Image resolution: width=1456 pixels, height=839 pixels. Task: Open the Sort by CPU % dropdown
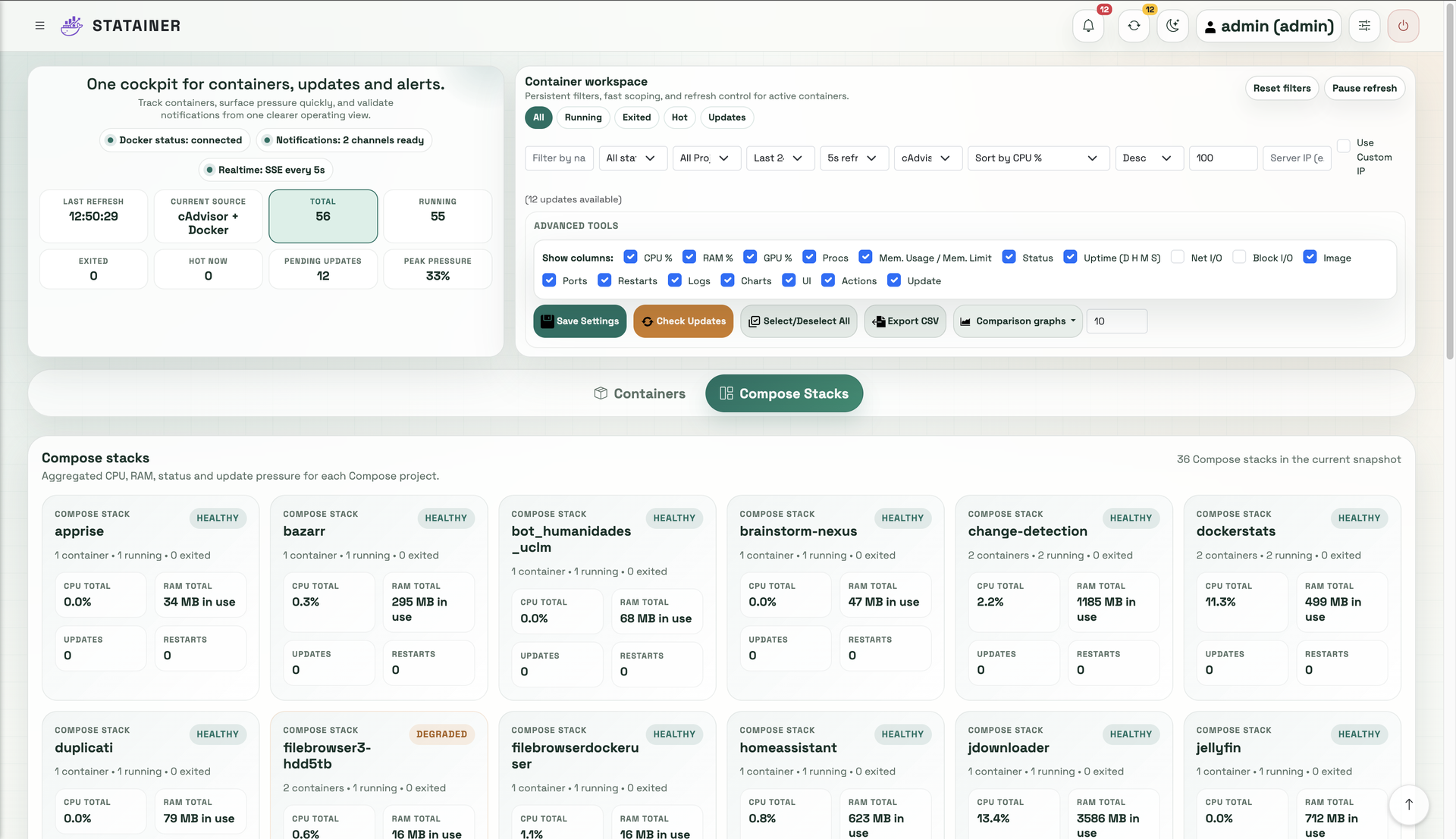(x=1038, y=158)
